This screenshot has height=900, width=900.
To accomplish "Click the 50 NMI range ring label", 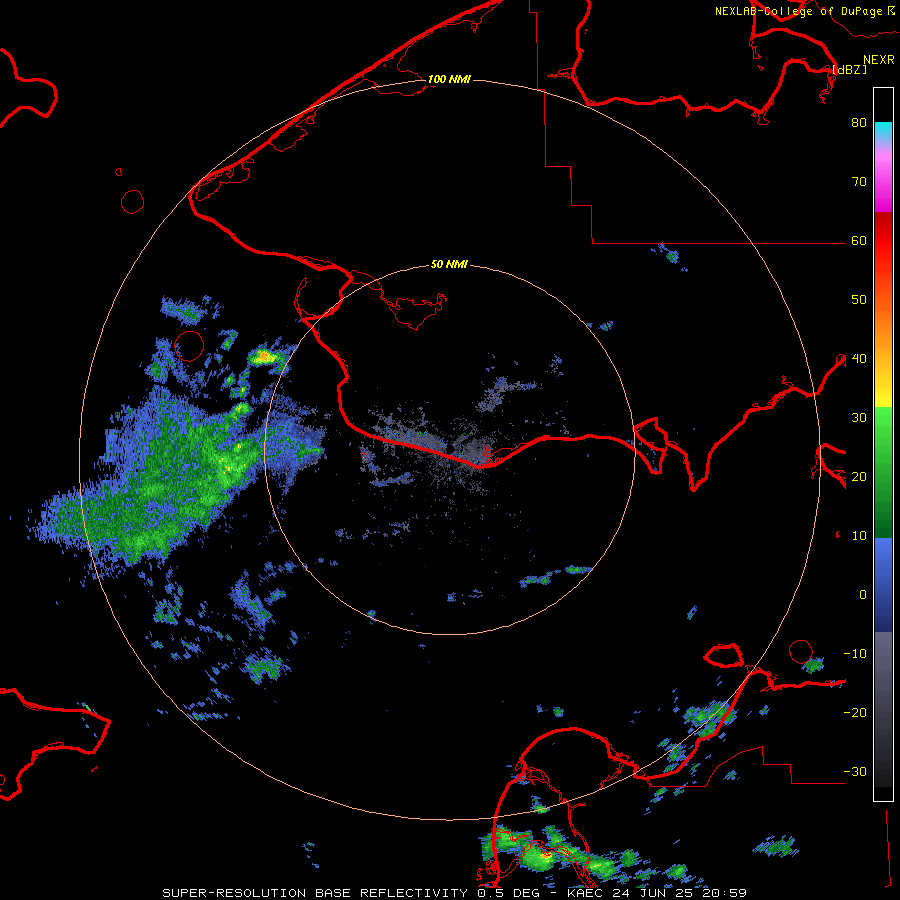I will click(x=449, y=265).
